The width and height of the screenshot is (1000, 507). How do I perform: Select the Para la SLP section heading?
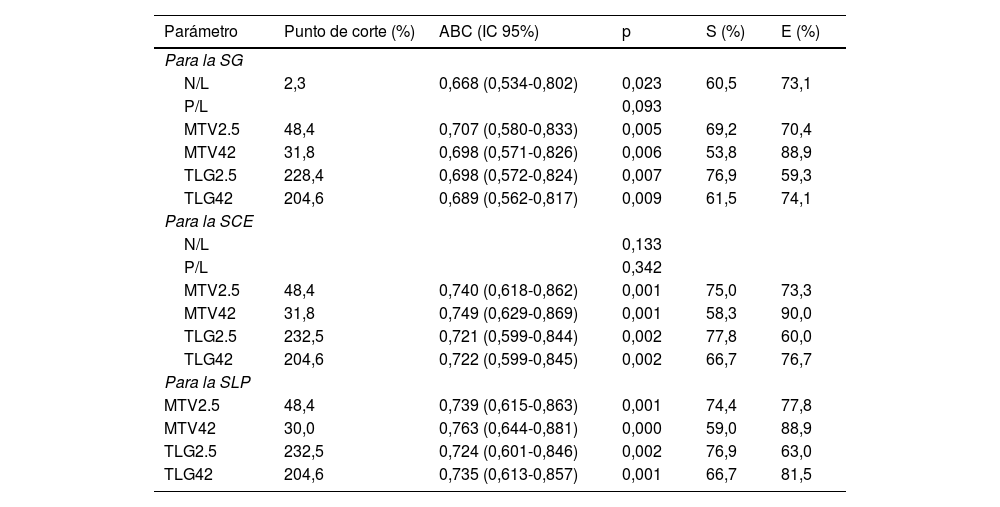[x=207, y=382]
